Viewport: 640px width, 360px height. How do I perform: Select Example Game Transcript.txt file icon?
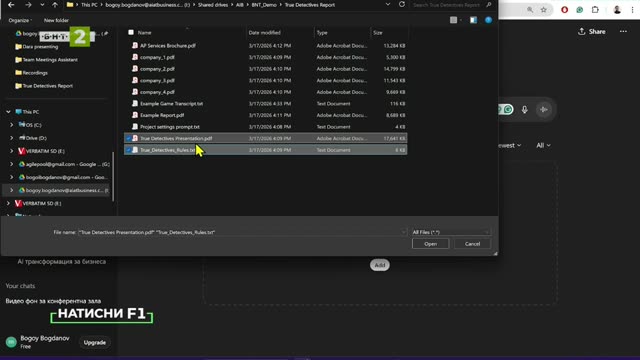pos(135,104)
